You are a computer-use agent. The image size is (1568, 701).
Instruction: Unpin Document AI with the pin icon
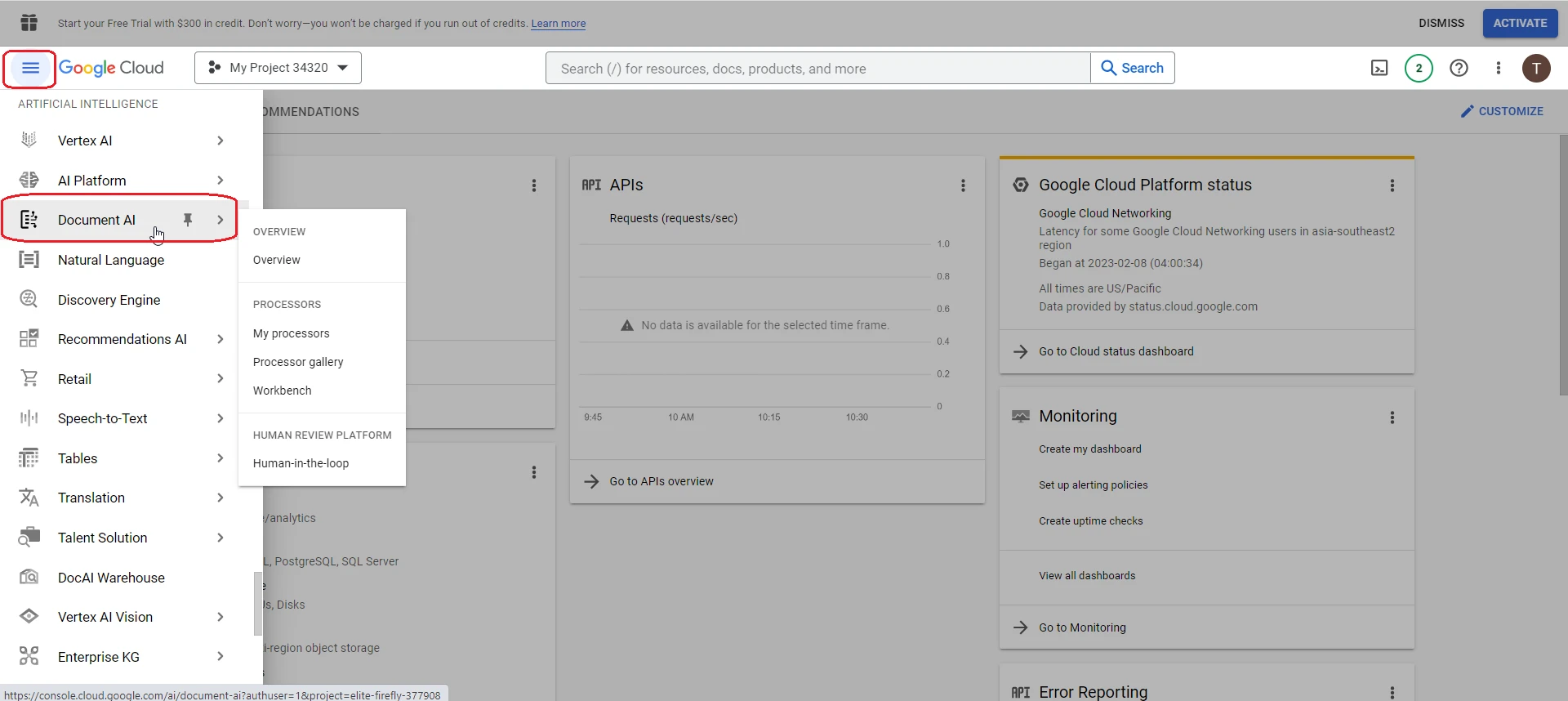coord(188,220)
